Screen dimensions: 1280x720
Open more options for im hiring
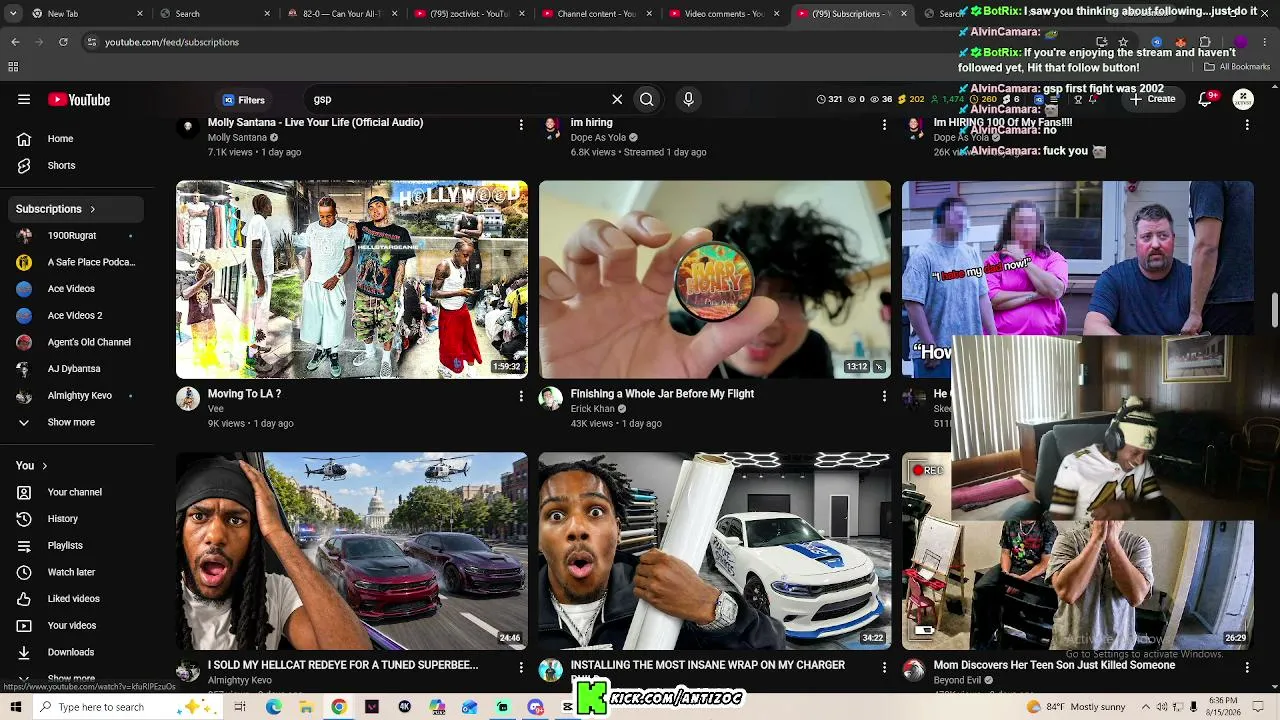coord(884,125)
